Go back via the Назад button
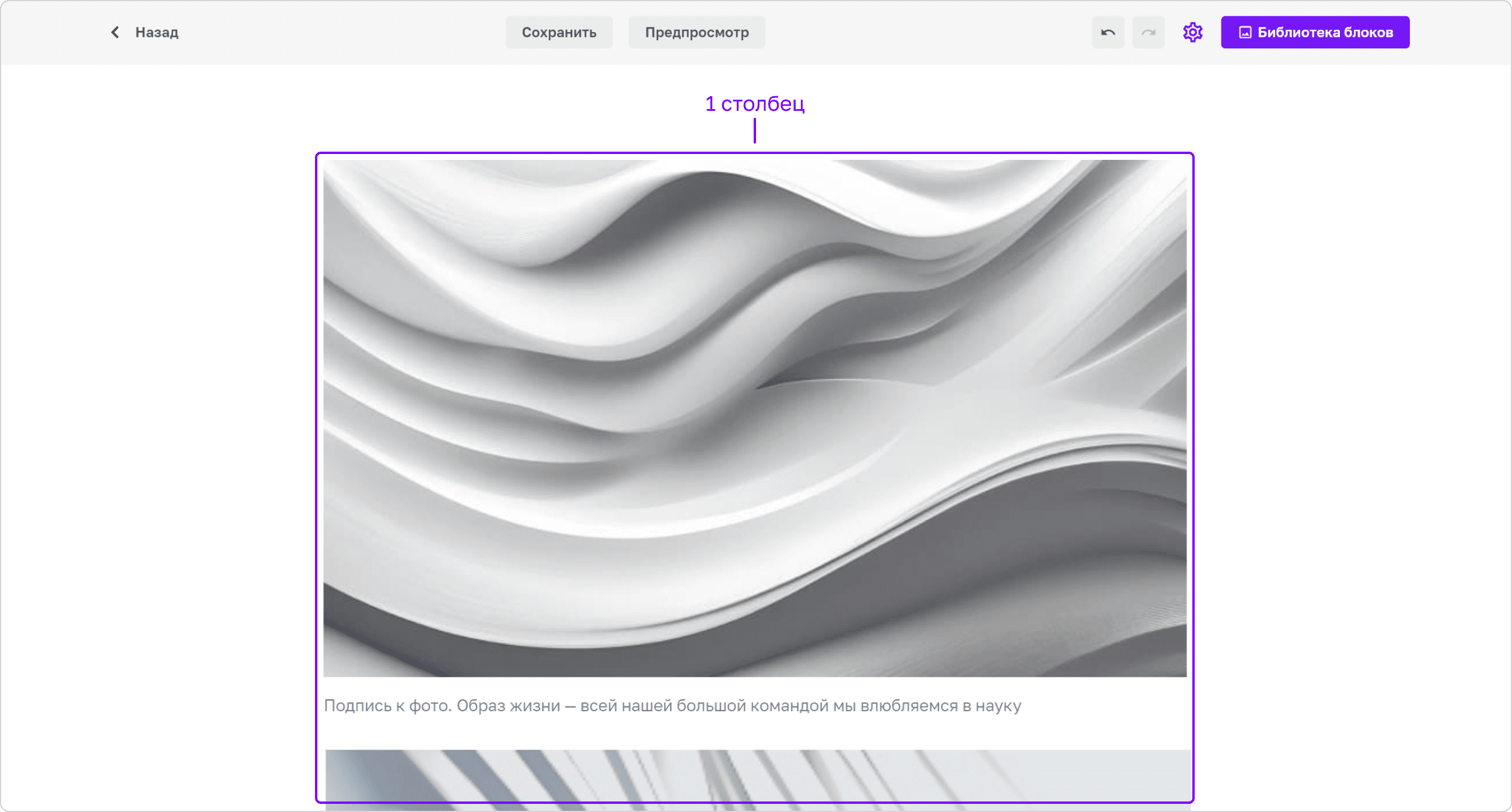The width and height of the screenshot is (1512, 812). [x=145, y=32]
